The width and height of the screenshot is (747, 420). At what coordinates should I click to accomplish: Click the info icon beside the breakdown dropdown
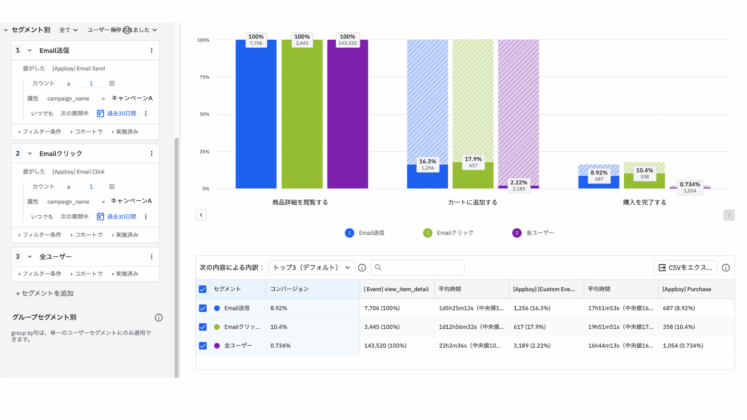pyautogui.click(x=362, y=268)
